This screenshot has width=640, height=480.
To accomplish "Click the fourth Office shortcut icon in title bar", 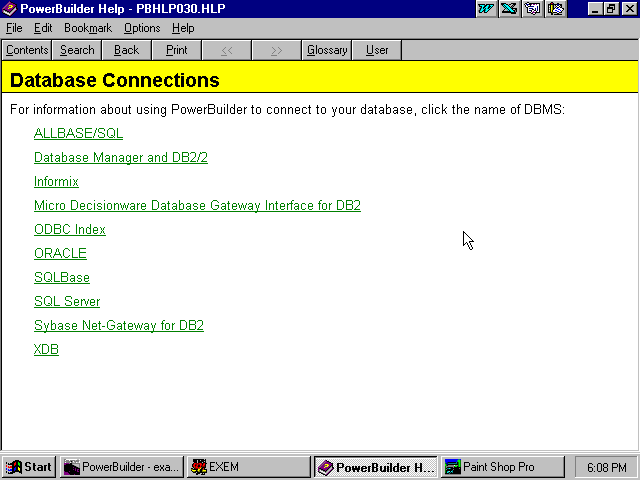I will [556, 9].
